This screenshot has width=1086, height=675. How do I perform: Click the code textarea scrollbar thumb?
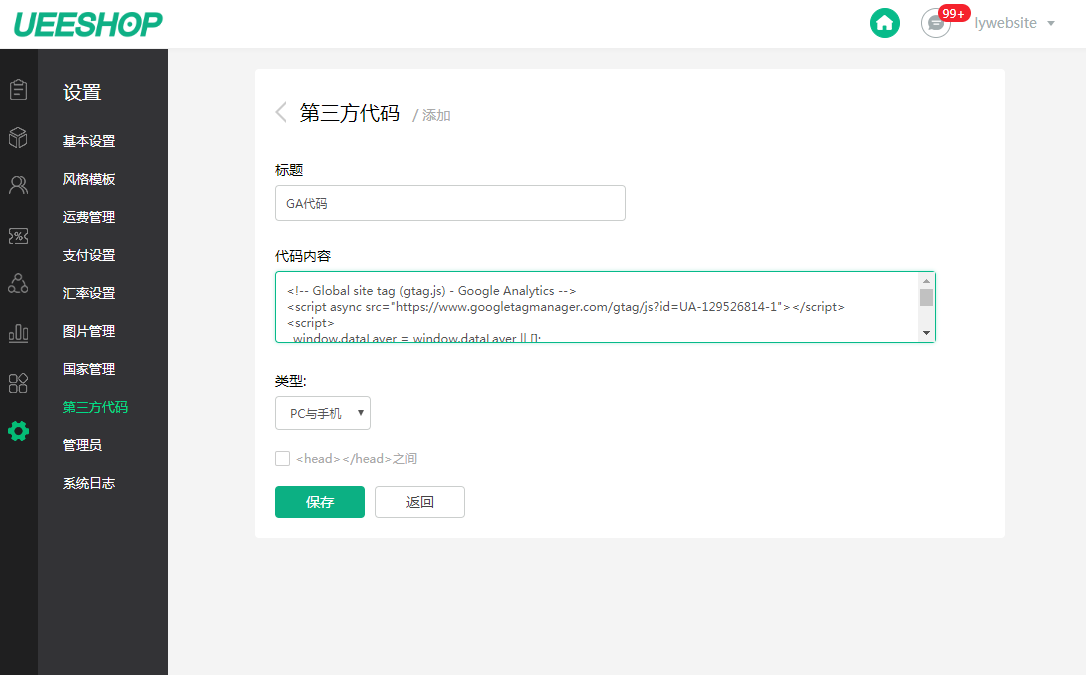pos(927,298)
